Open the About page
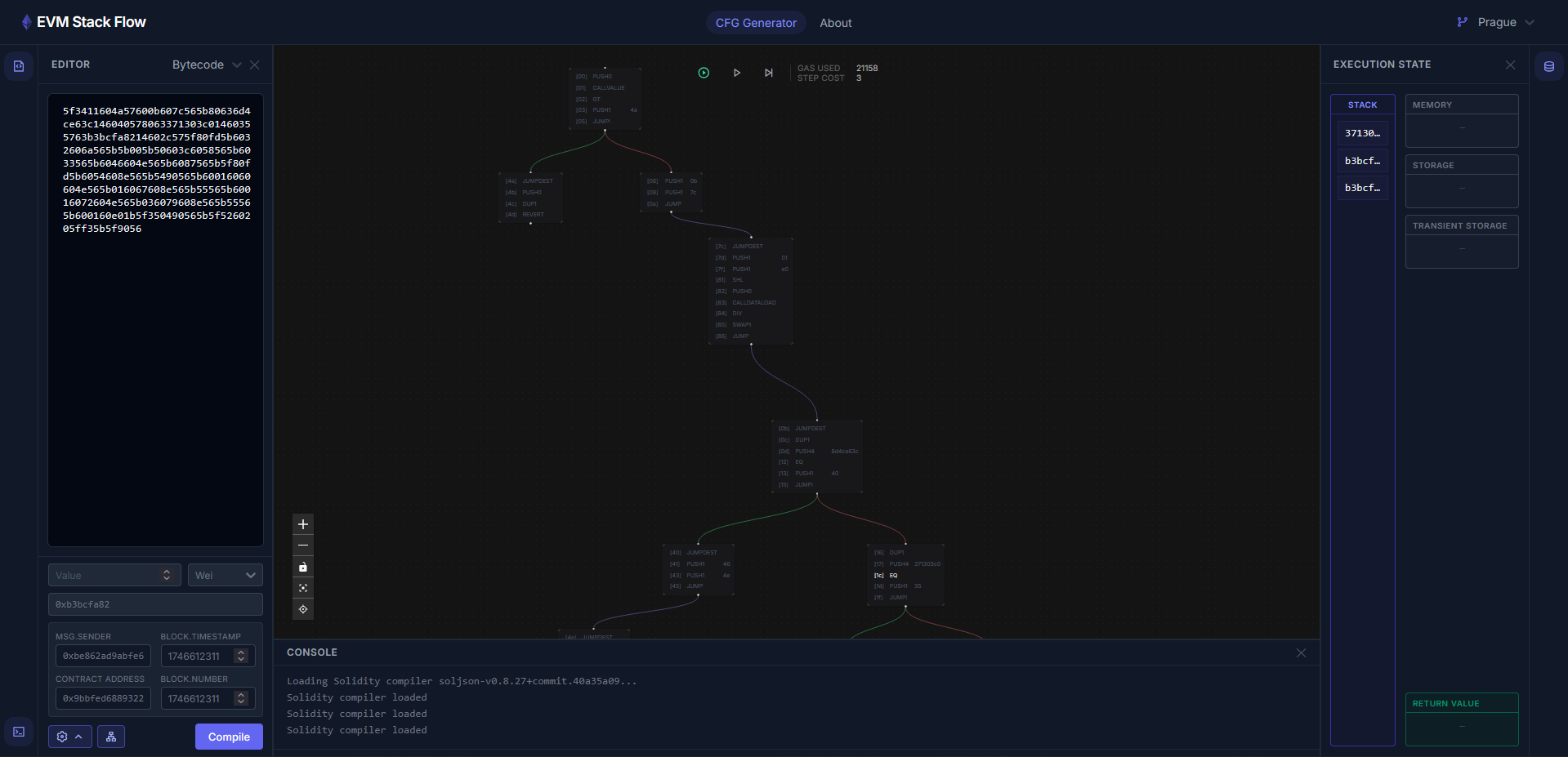1568x757 pixels. [836, 23]
